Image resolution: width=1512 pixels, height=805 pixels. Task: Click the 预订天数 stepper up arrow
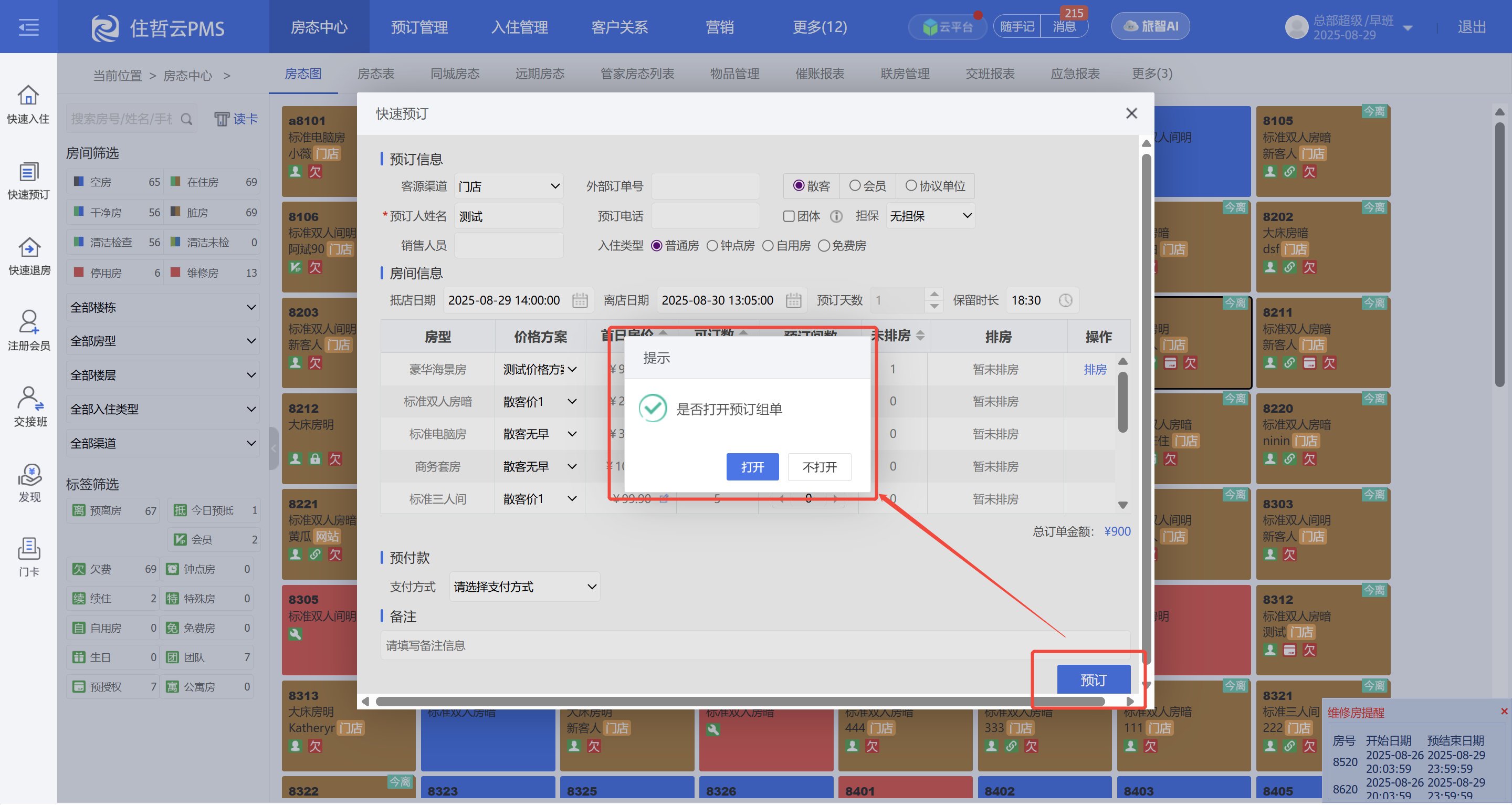pos(934,294)
